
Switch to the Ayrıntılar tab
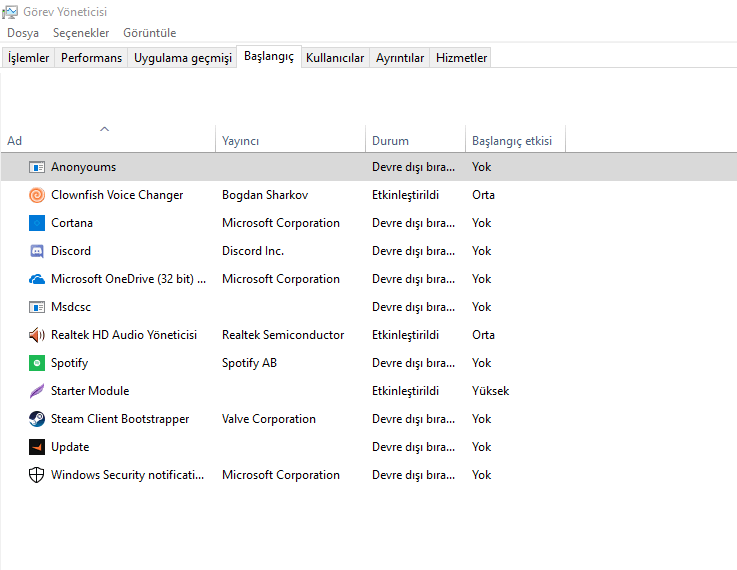point(400,58)
